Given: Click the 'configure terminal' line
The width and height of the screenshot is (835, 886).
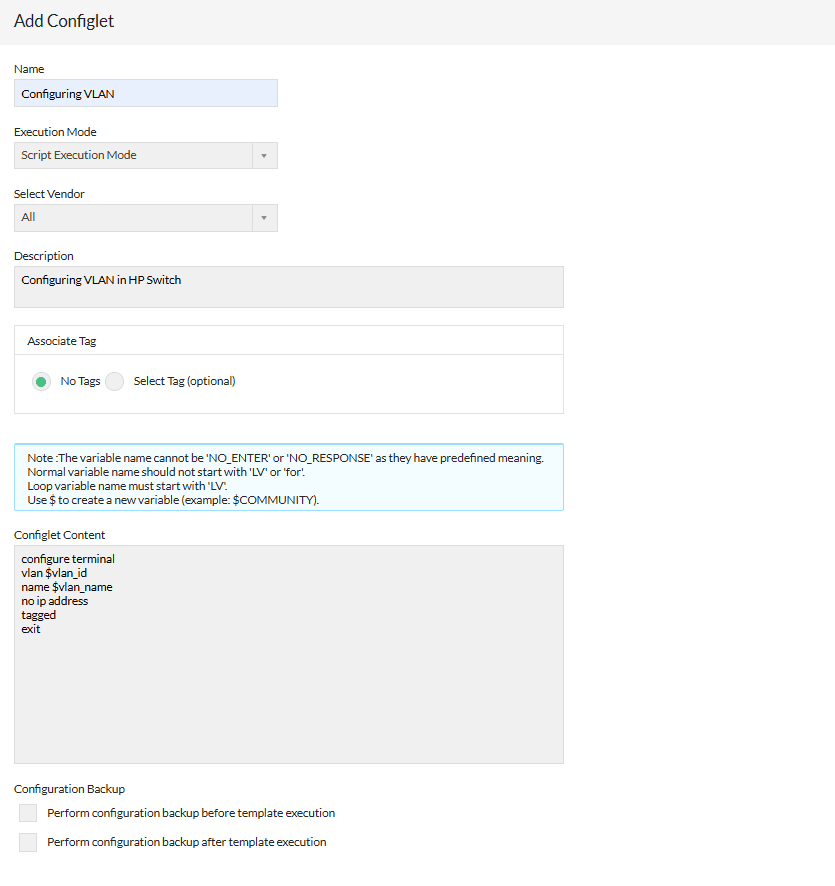Looking at the screenshot, I should [67, 559].
